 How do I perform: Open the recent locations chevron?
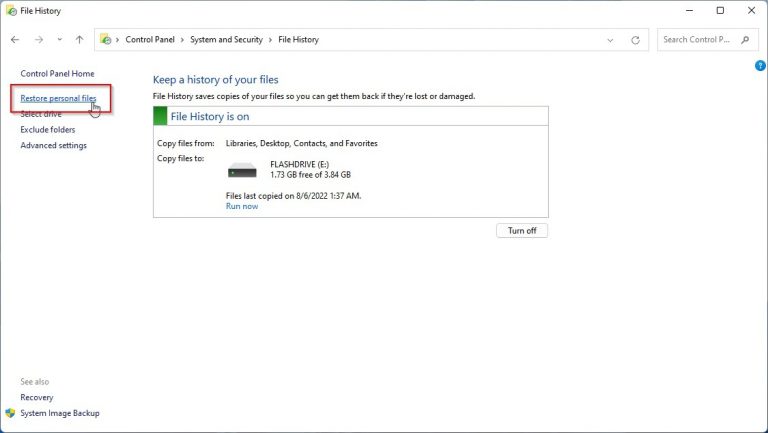[x=58, y=40]
